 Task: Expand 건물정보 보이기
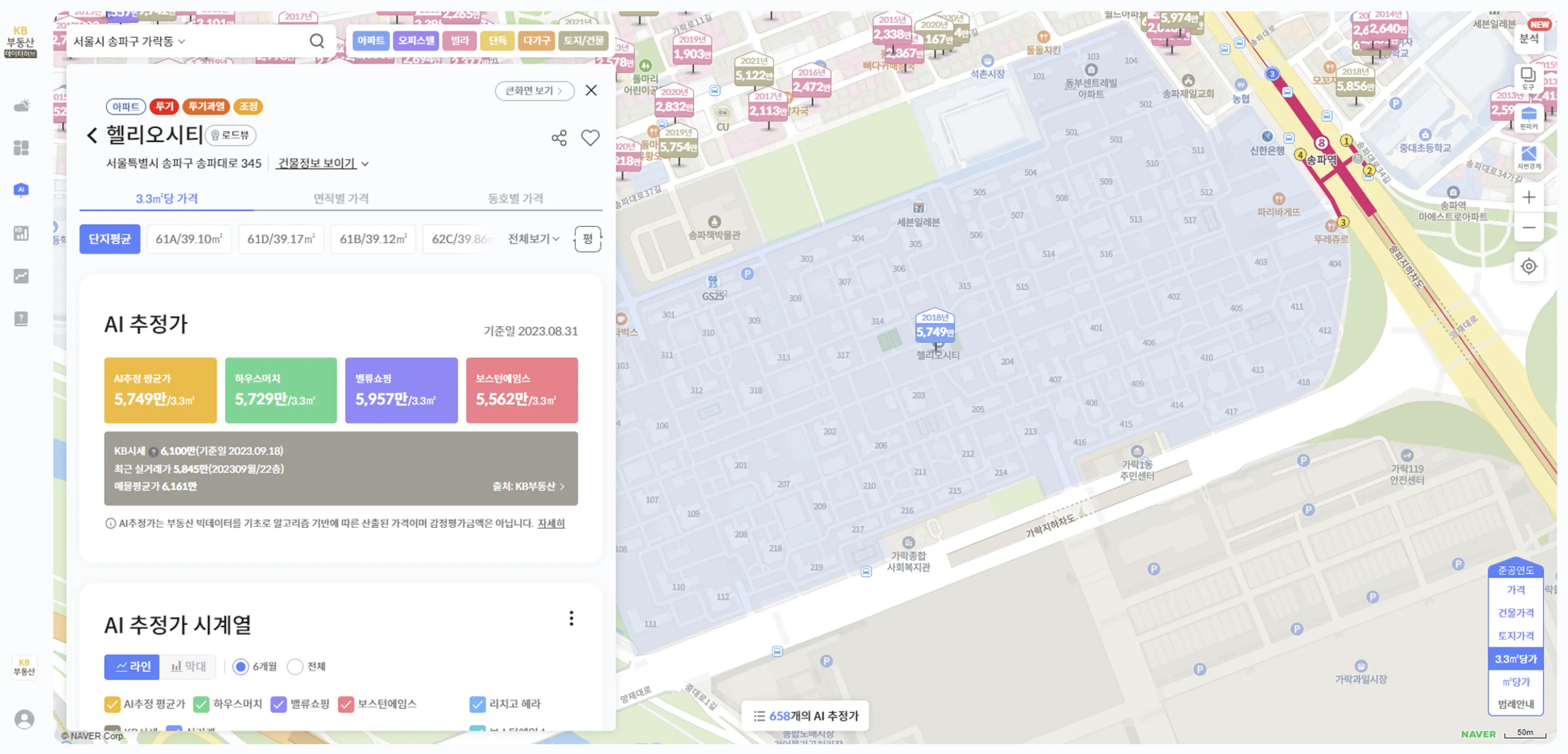323,163
